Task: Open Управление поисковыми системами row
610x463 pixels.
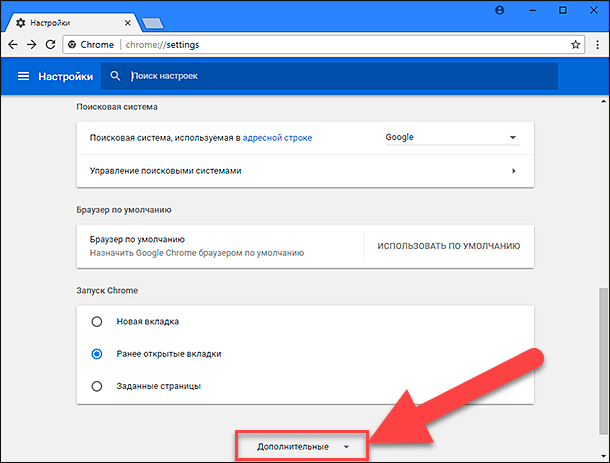Action: tap(305, 171)
